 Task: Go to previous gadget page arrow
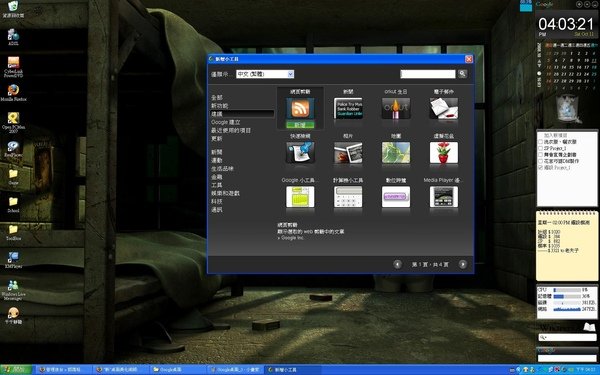pos(398,264)
